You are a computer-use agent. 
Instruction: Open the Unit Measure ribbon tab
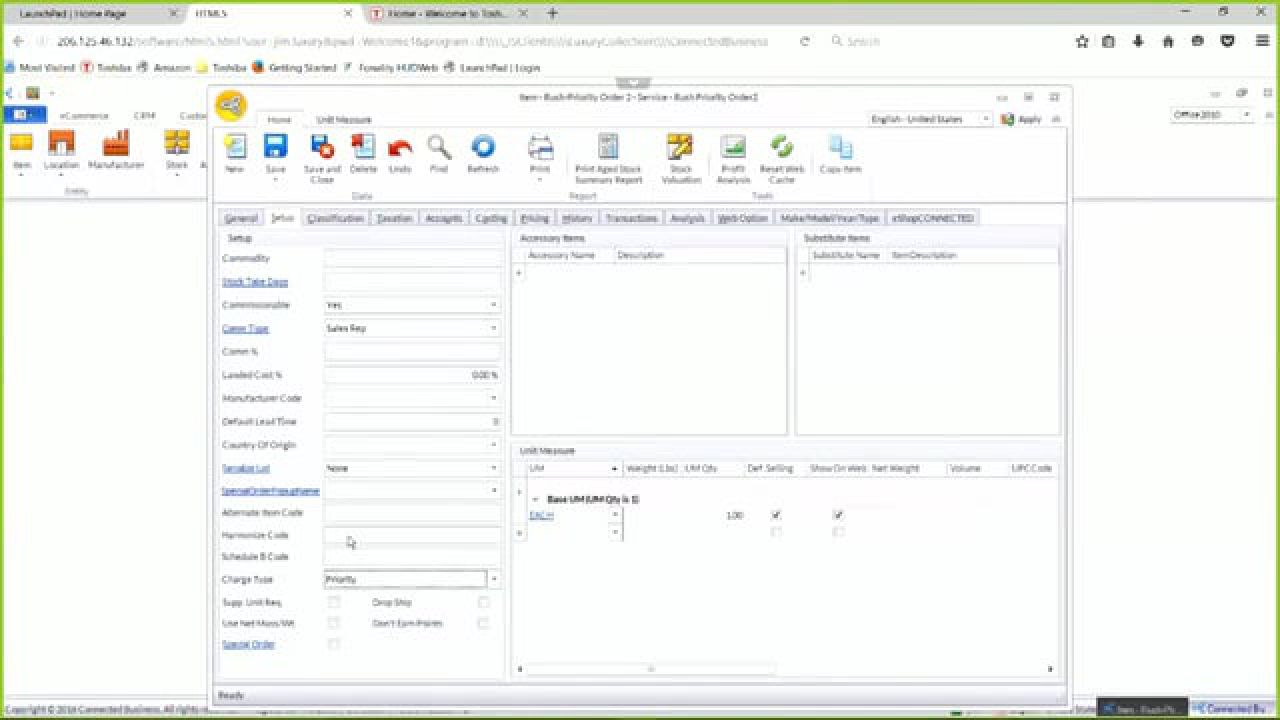click(342, 118)
